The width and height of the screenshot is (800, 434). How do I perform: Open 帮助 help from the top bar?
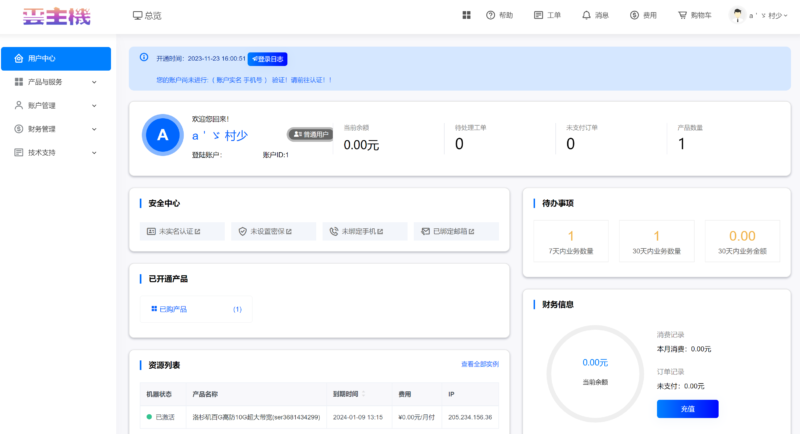tap(499, 16)
